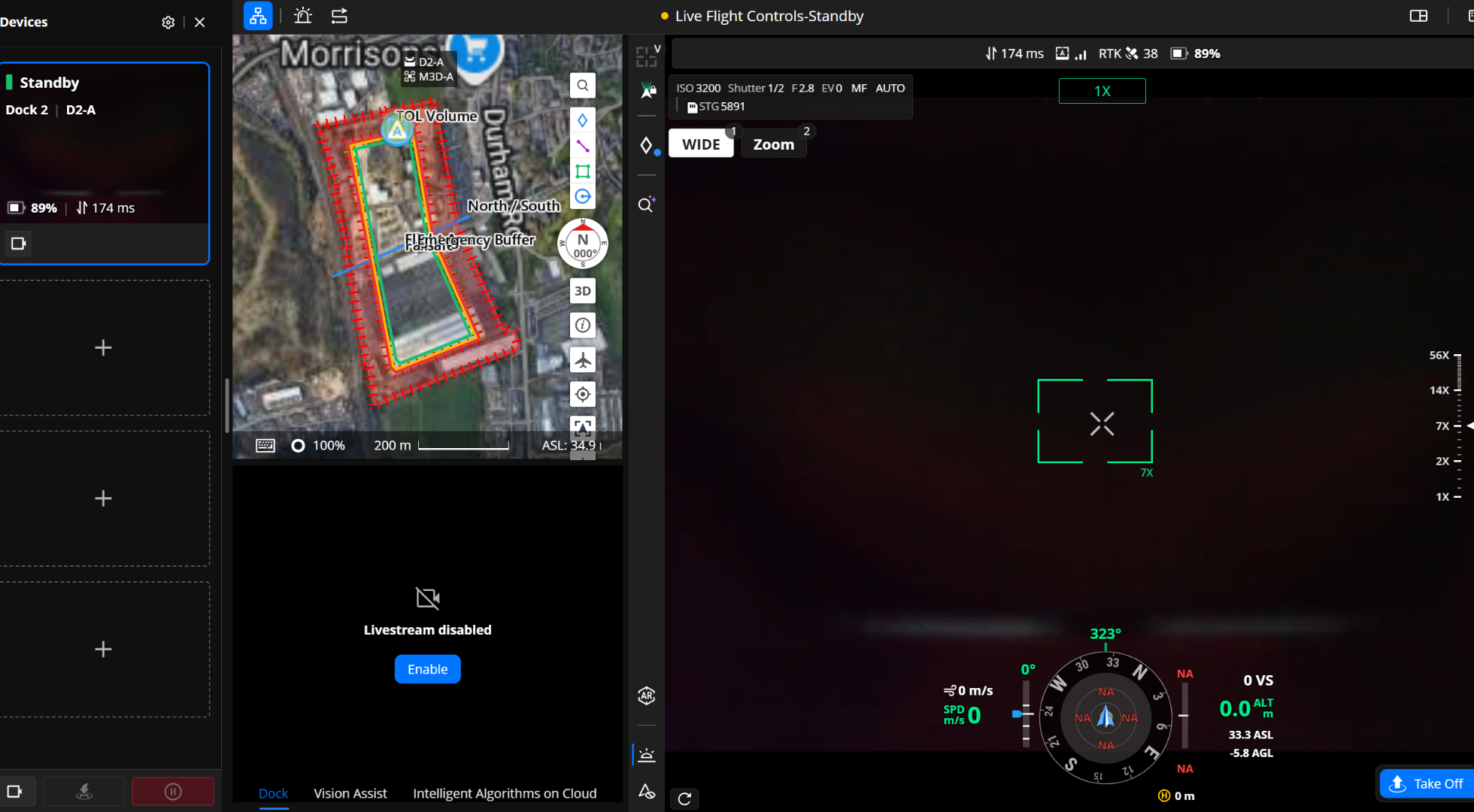This screenshot has width=1474, height=812.
Task: Switch to the Vision Assist tab
Action: 350,793
